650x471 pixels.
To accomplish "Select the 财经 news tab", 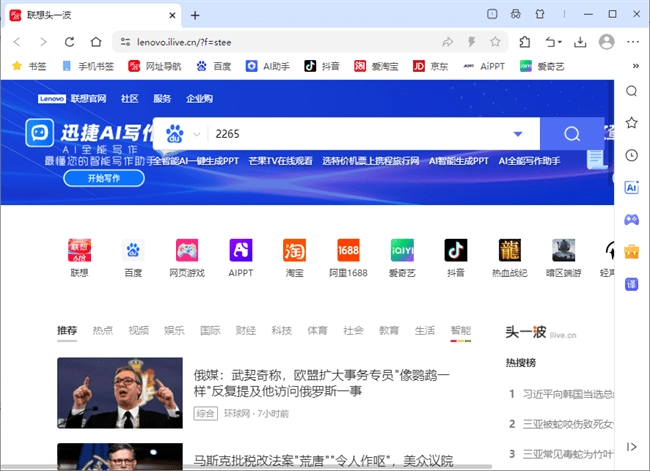I will pyautogui.click(x=246, y=330).
